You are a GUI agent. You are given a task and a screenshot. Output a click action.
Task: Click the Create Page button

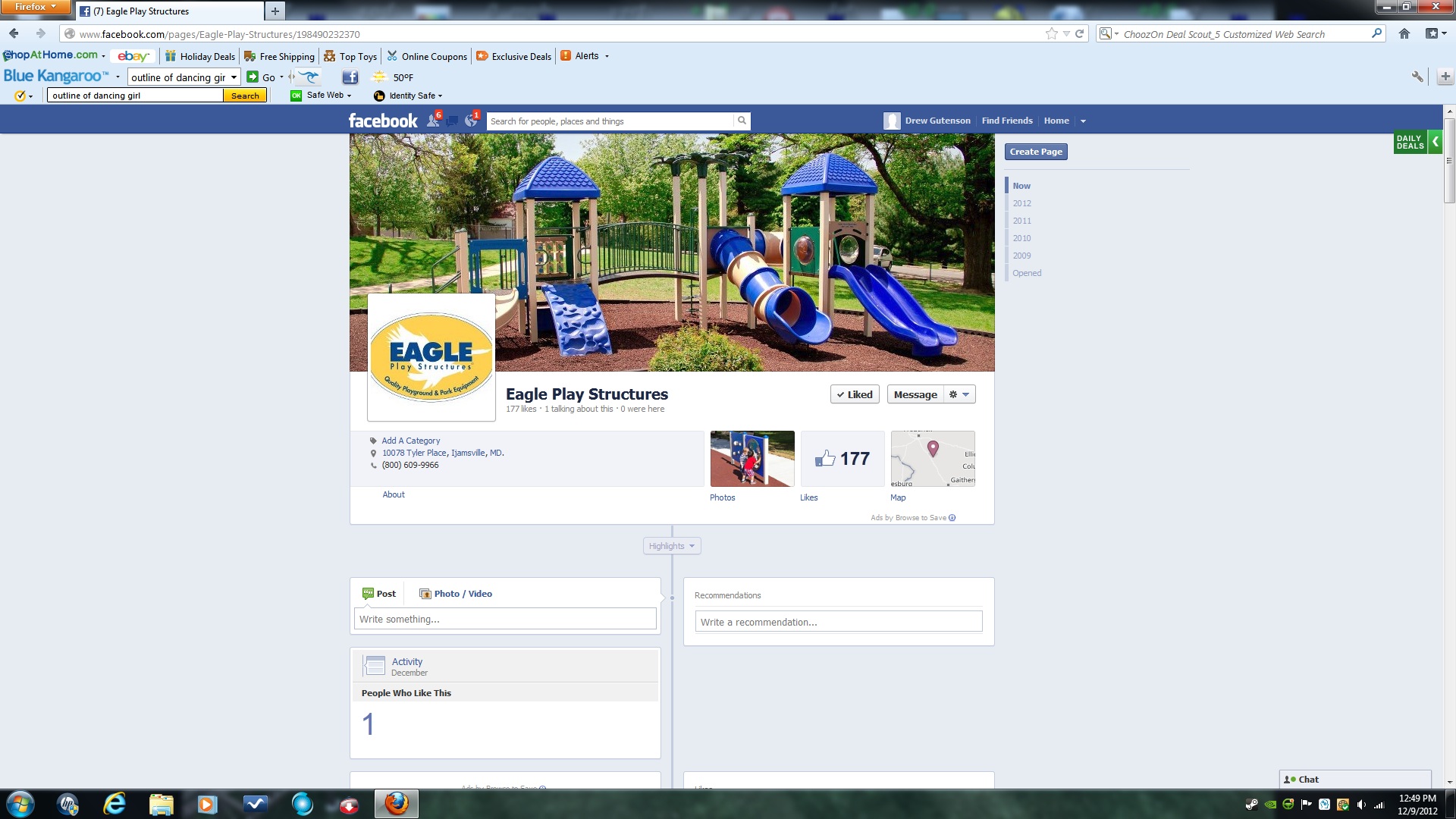pyautogui.click(x=1036, y=152)
